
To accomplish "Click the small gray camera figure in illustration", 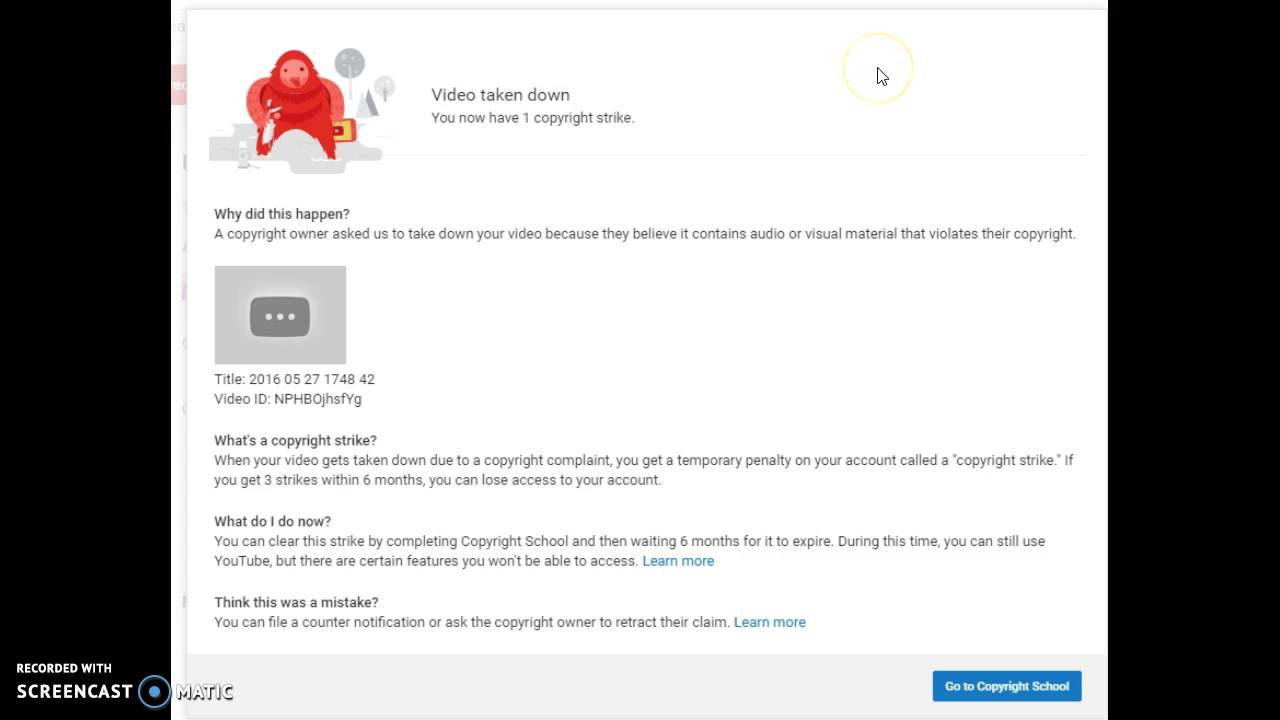I will 242,155.
